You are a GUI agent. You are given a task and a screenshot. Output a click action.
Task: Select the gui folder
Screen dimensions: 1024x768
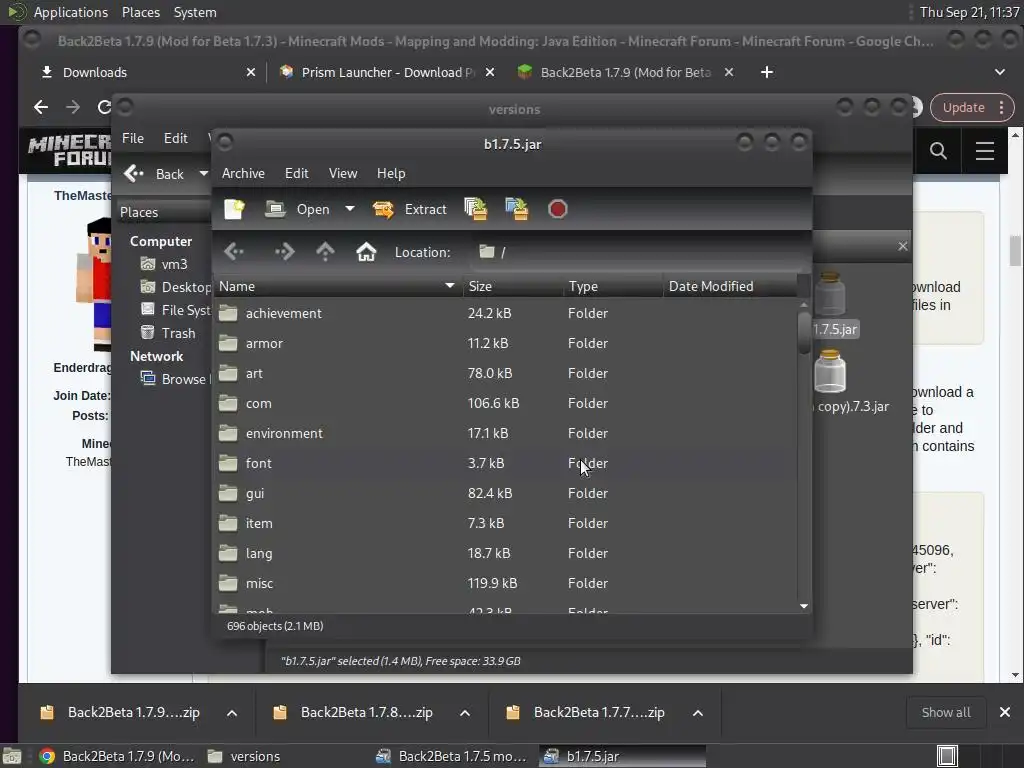pyautogui.click(x=506, y=494)
